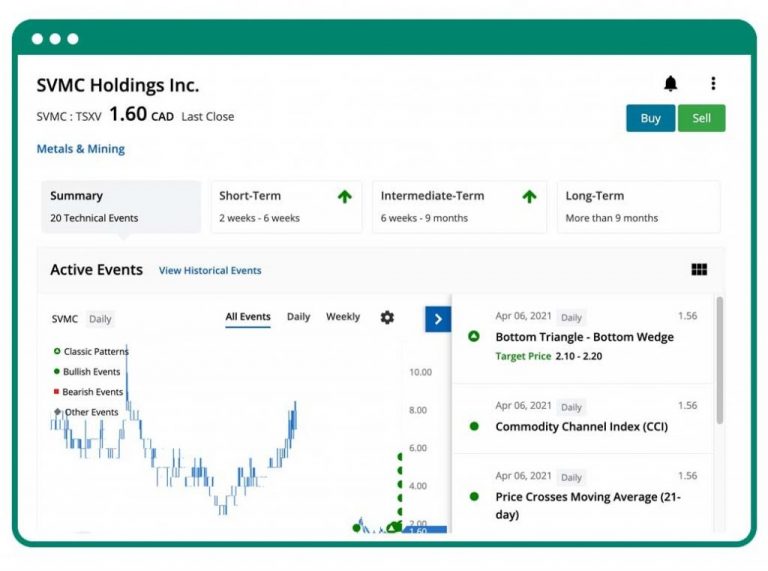Click the Daily label beside SVMC chart

click(100, 319)
